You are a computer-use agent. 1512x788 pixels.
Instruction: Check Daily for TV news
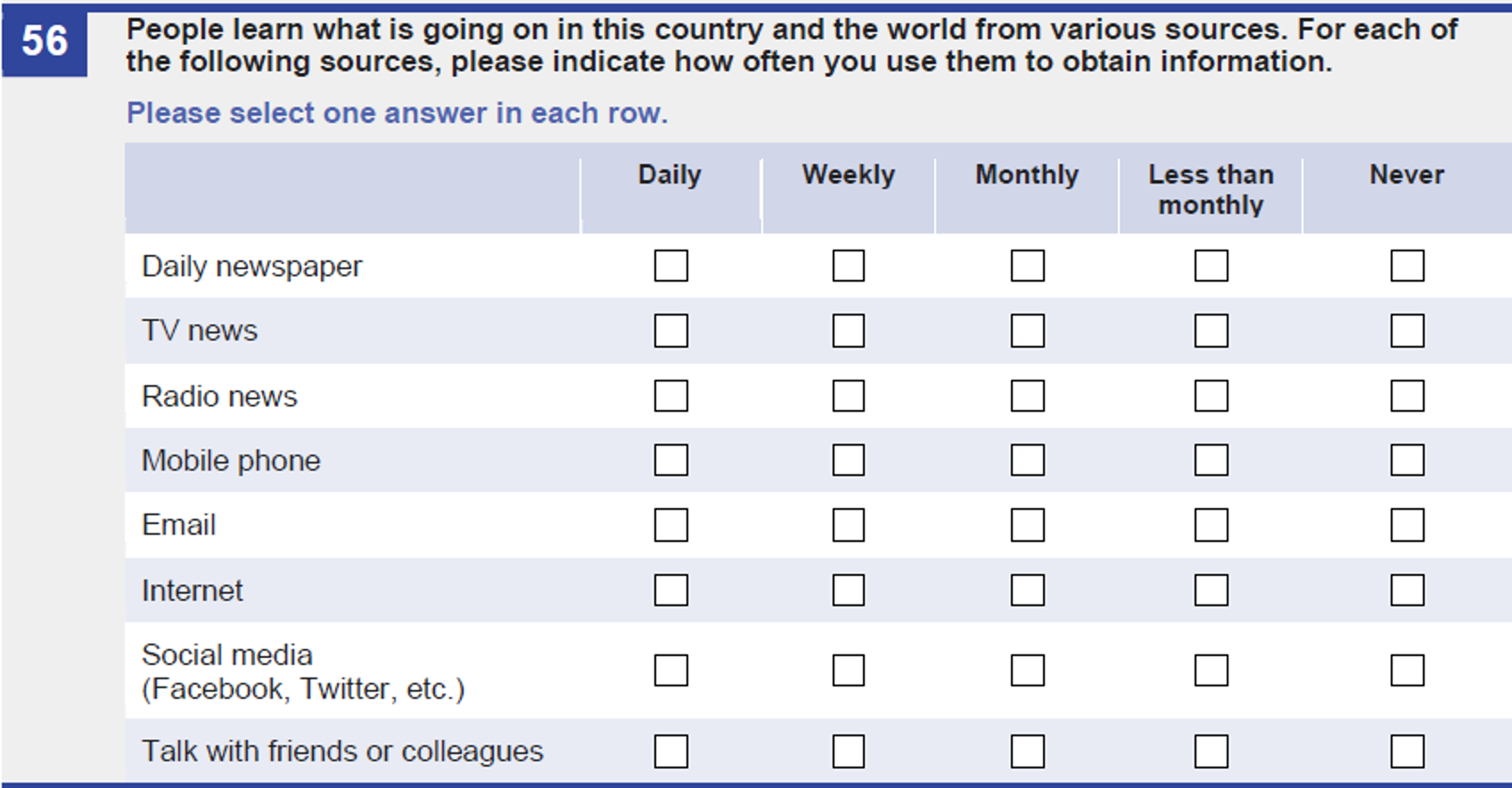[670, 331]
